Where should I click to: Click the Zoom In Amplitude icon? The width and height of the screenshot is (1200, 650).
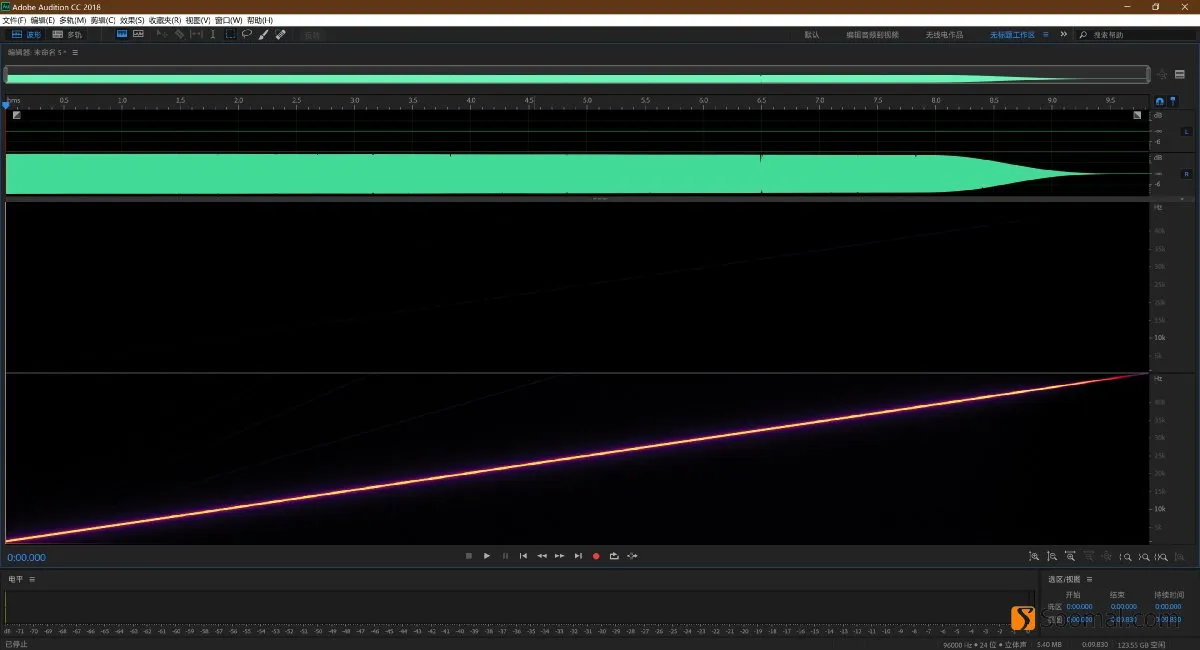coord(1034,556)
